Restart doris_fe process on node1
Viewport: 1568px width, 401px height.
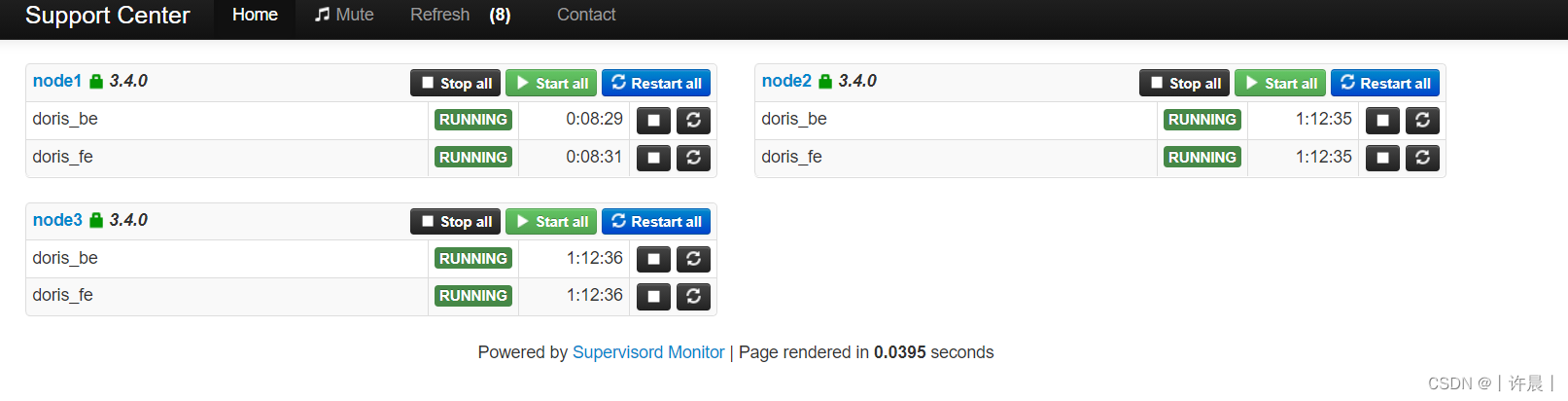click(693, 158)
